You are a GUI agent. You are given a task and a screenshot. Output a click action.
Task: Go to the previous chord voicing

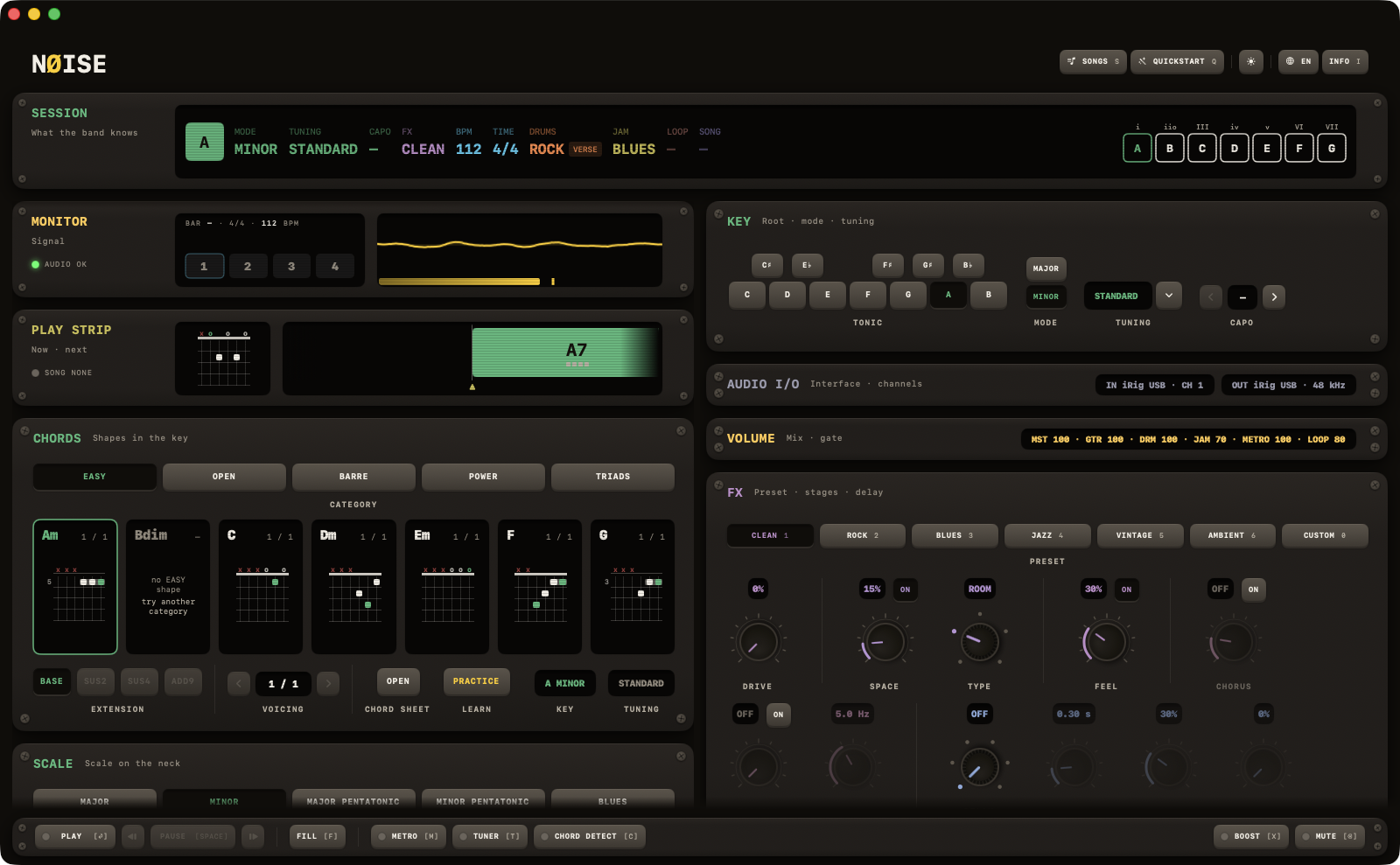coord(239,683)
